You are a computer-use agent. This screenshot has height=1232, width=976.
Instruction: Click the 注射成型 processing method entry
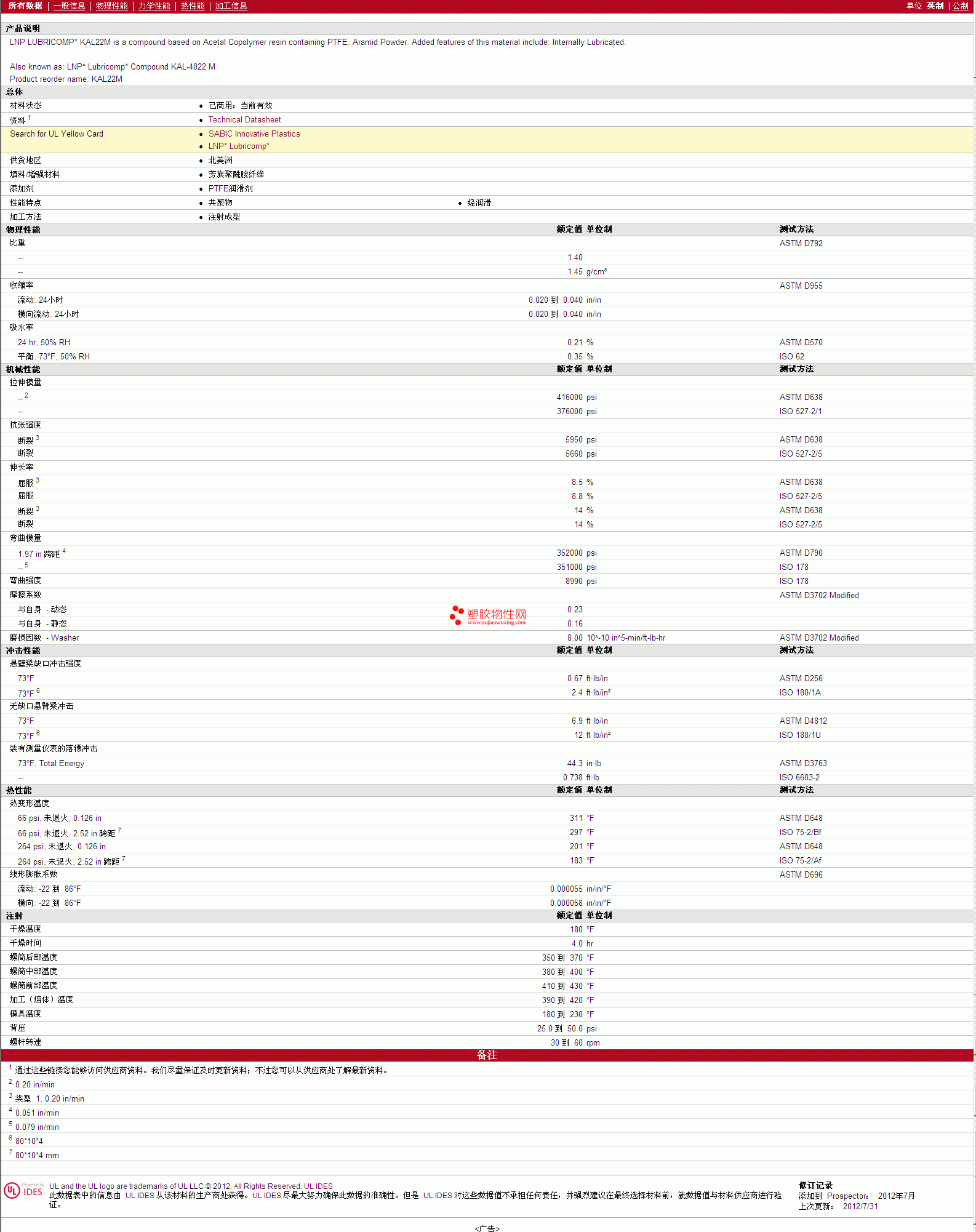click(x=224, y=217)
